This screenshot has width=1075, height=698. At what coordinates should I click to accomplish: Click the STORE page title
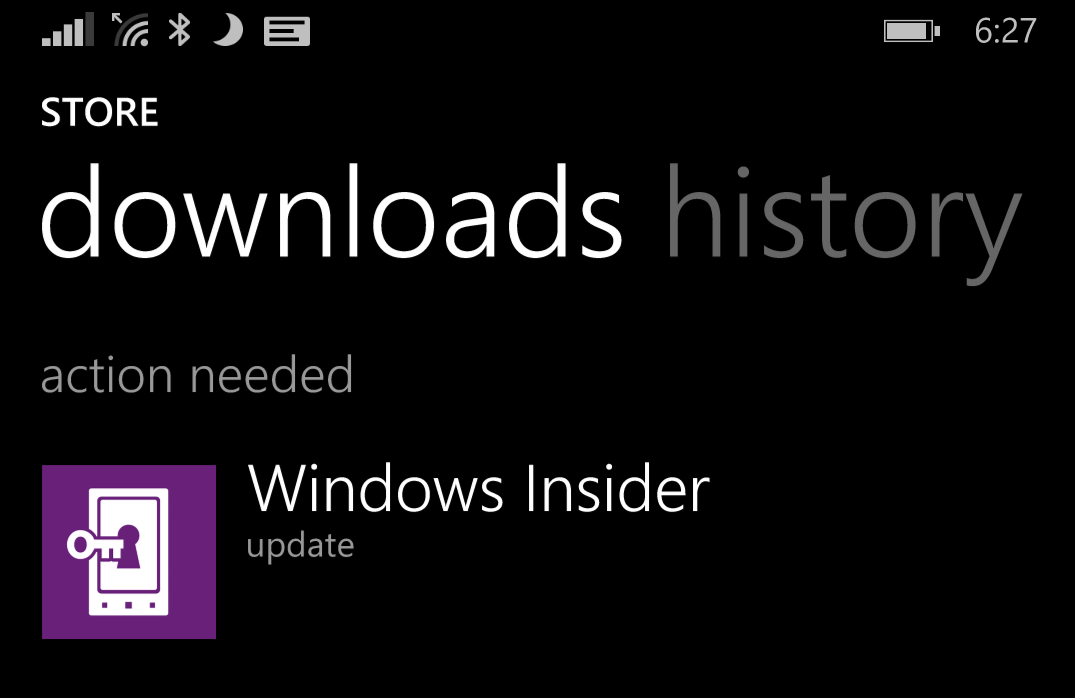click(x=99, y=112)
